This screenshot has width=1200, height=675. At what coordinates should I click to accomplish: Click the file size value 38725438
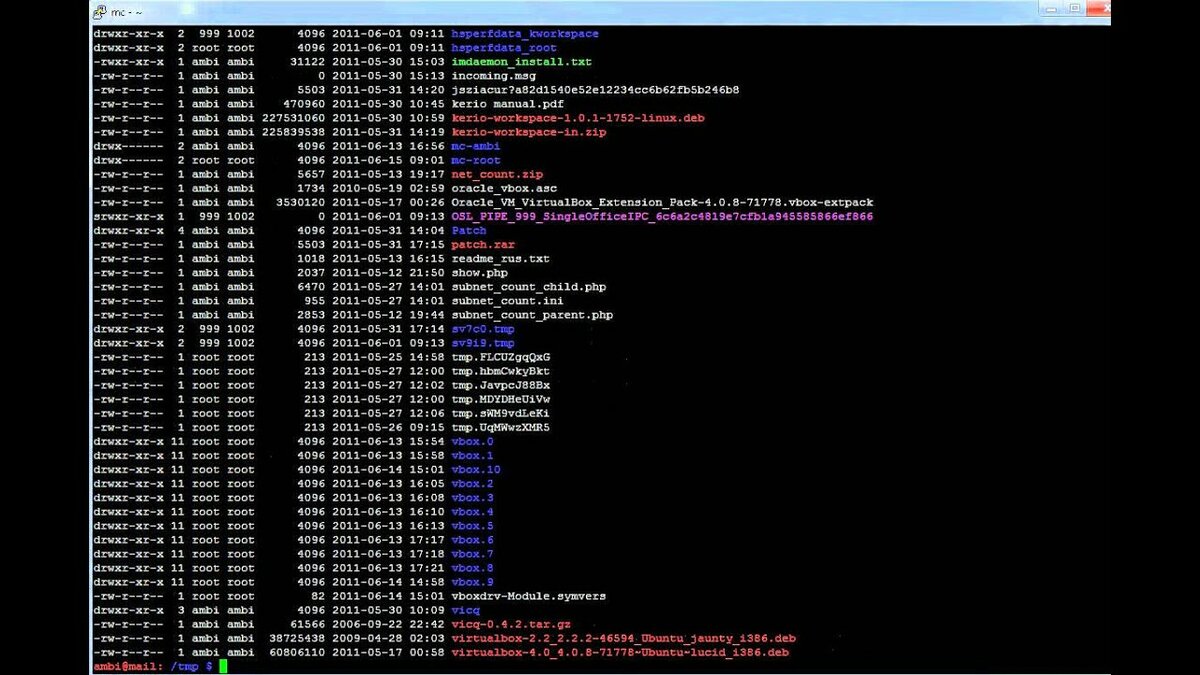pyautogui.click(x=298, y=638)
